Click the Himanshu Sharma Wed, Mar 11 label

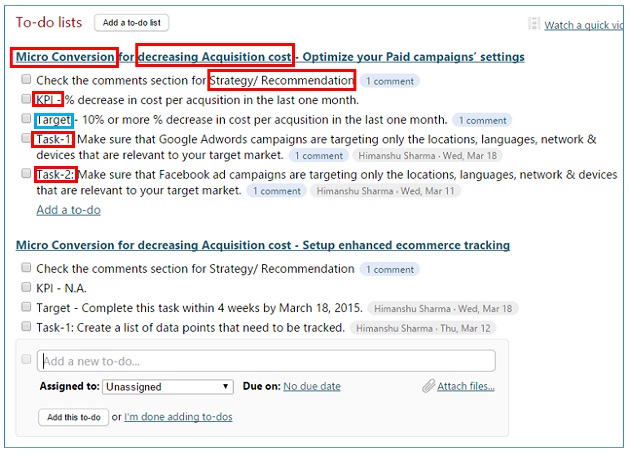385,191
